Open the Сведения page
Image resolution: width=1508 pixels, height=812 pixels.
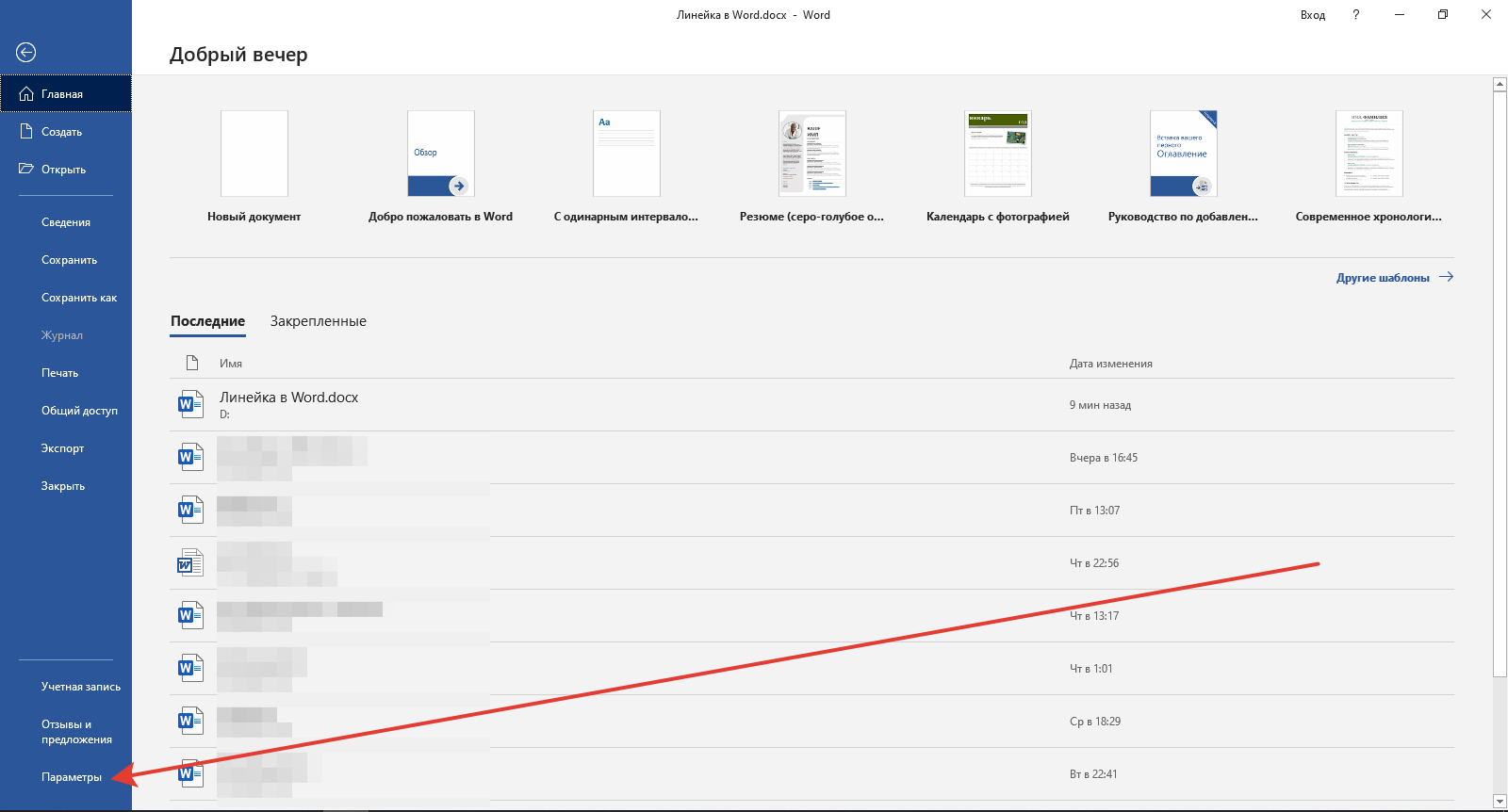tap(66, 222)
